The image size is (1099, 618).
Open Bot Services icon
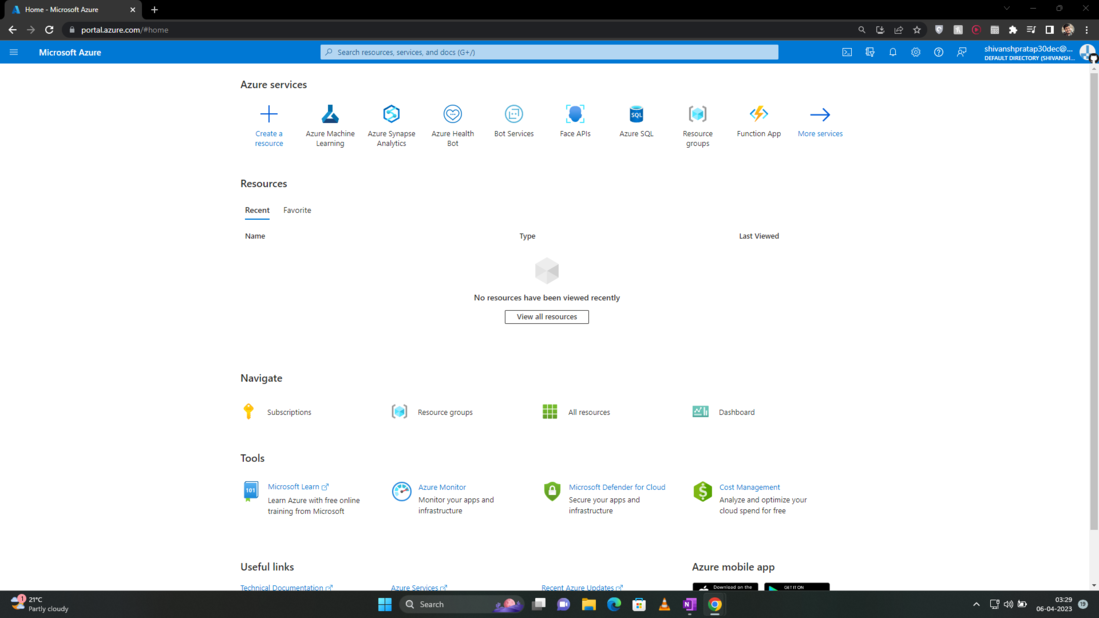(514, 114)
